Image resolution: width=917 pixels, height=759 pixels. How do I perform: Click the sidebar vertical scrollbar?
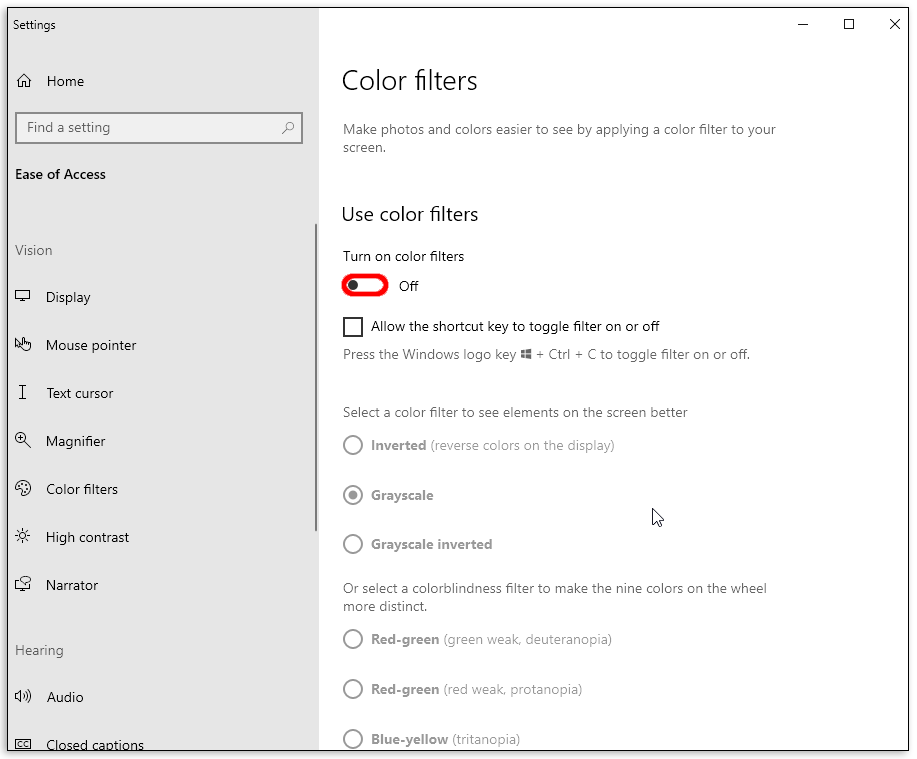(x=315, y=380)
